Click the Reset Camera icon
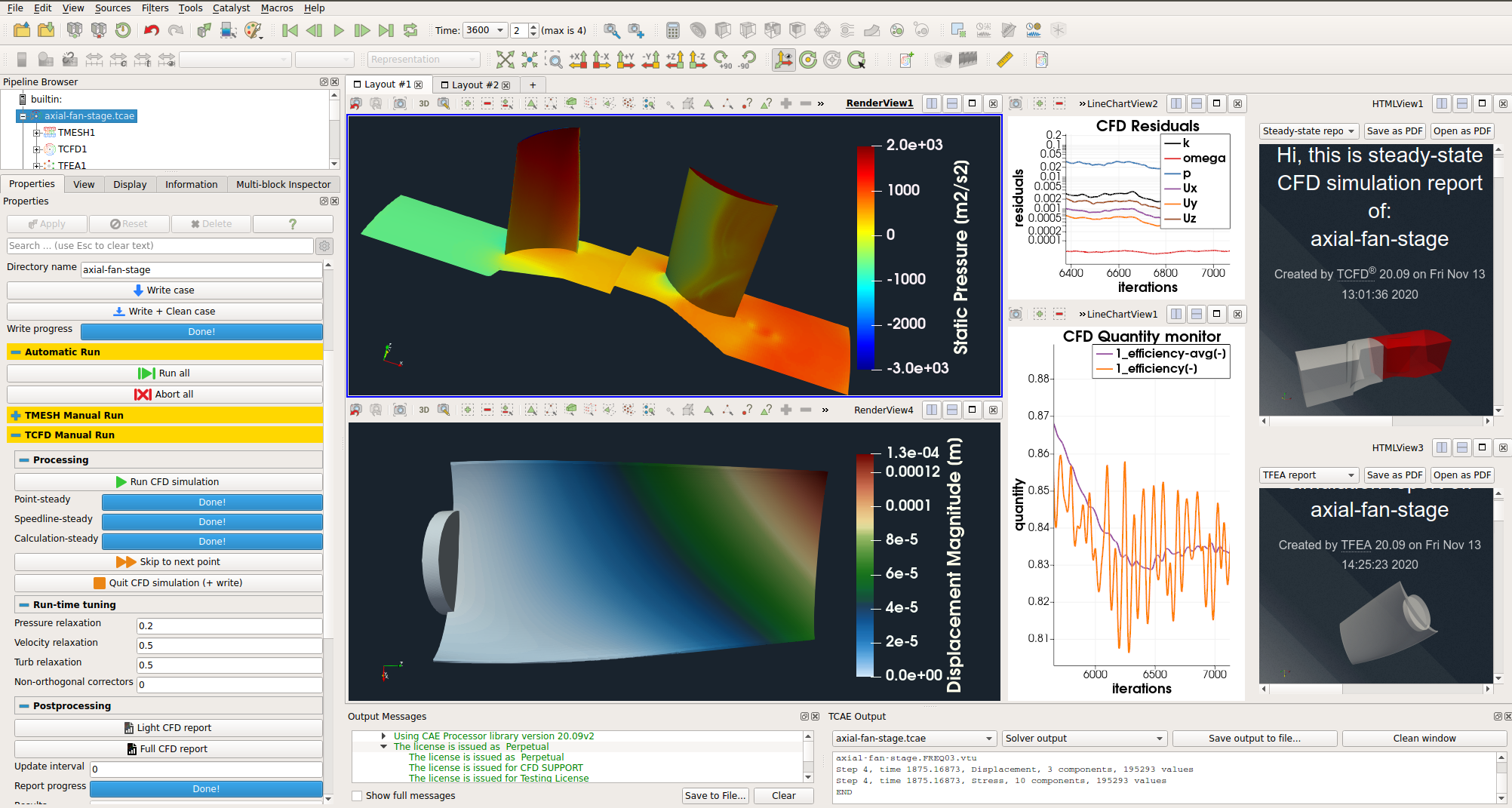Screen dimensions: 1512x808 [x=506, y=60]
